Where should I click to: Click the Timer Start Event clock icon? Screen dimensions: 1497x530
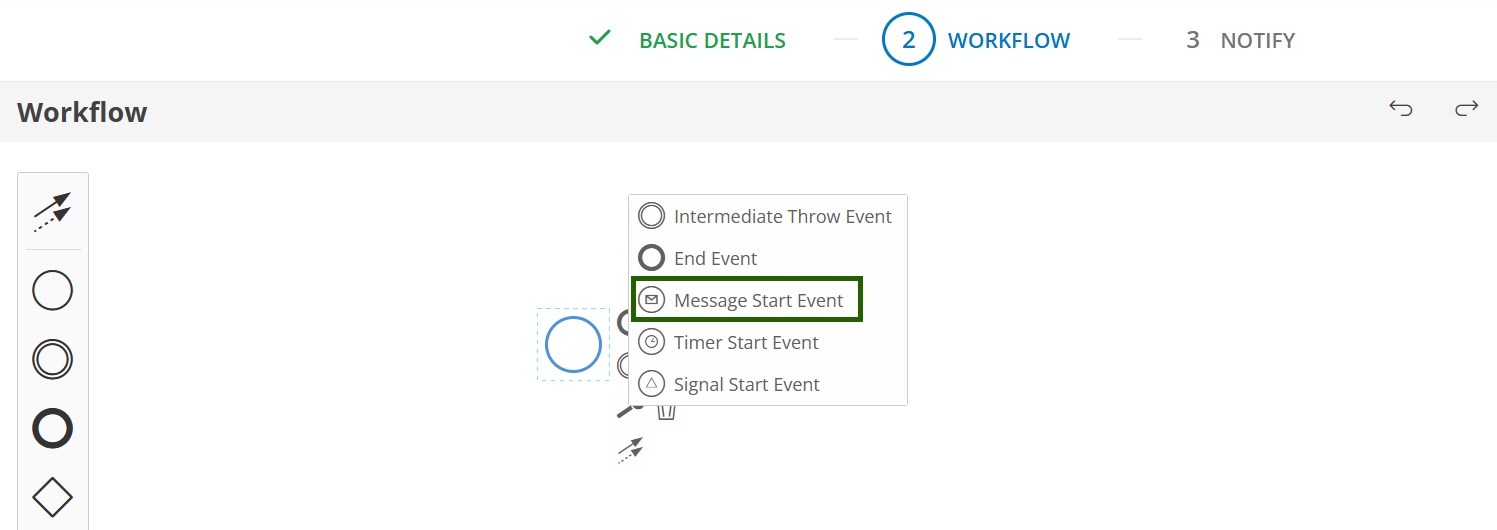tap(652, 342)
